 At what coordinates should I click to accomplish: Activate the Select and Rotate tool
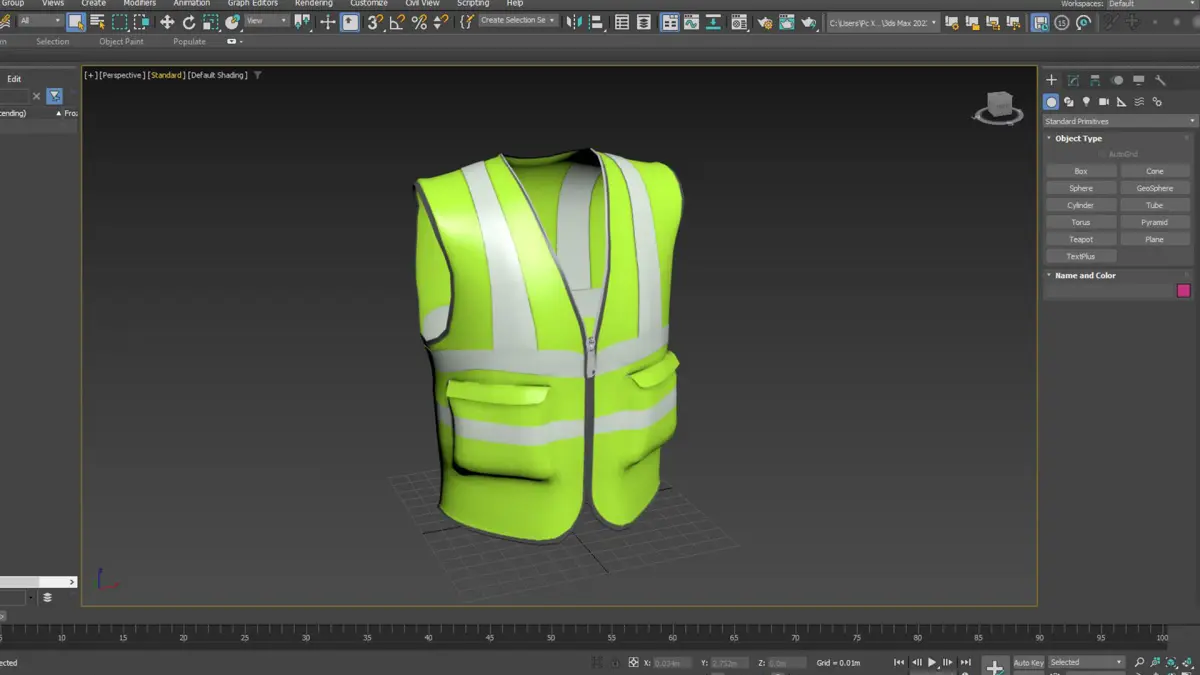[x=189, y=22]
